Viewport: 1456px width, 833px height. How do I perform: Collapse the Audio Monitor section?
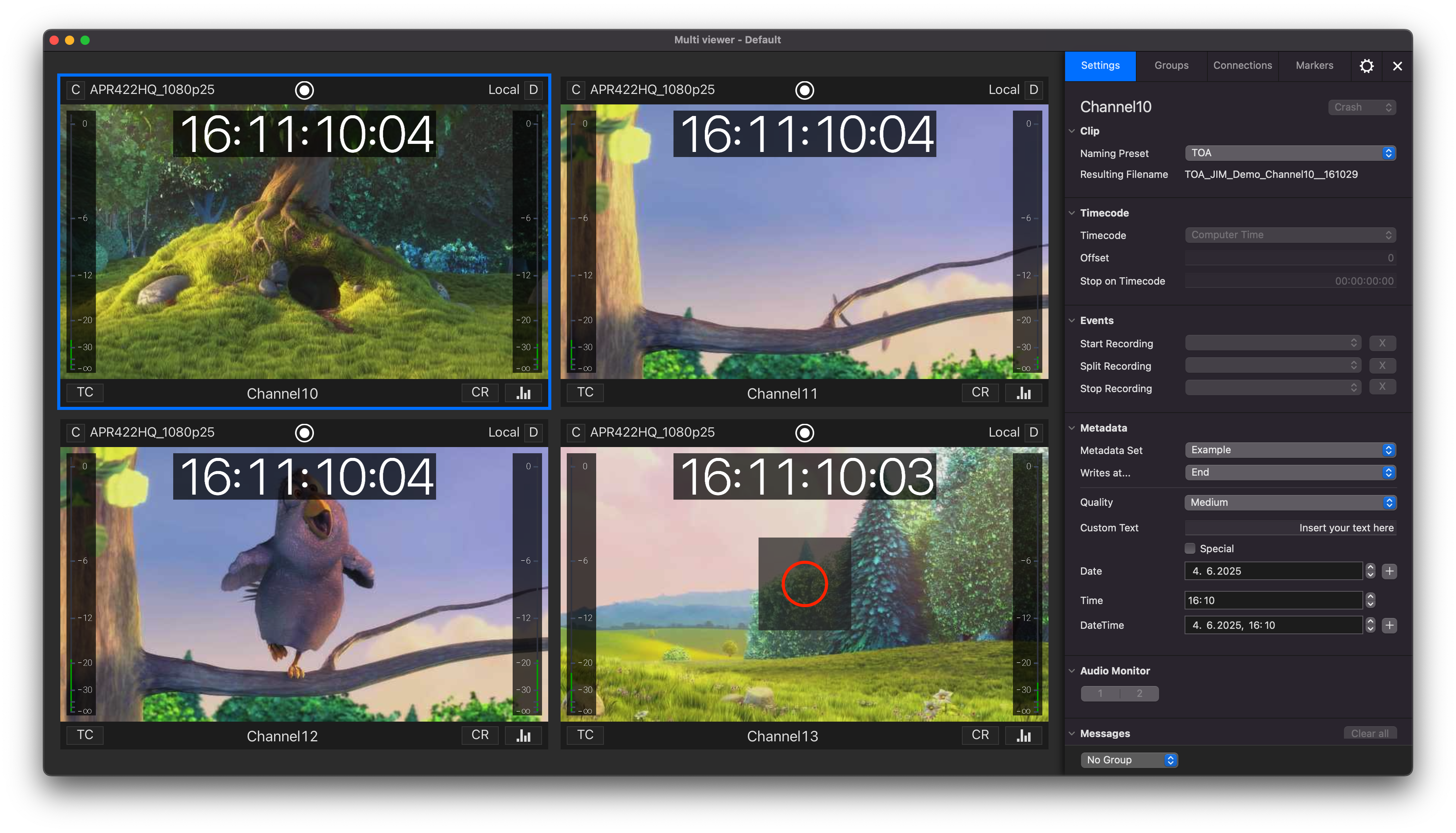pyautogui.click(x=1072, y=671)
